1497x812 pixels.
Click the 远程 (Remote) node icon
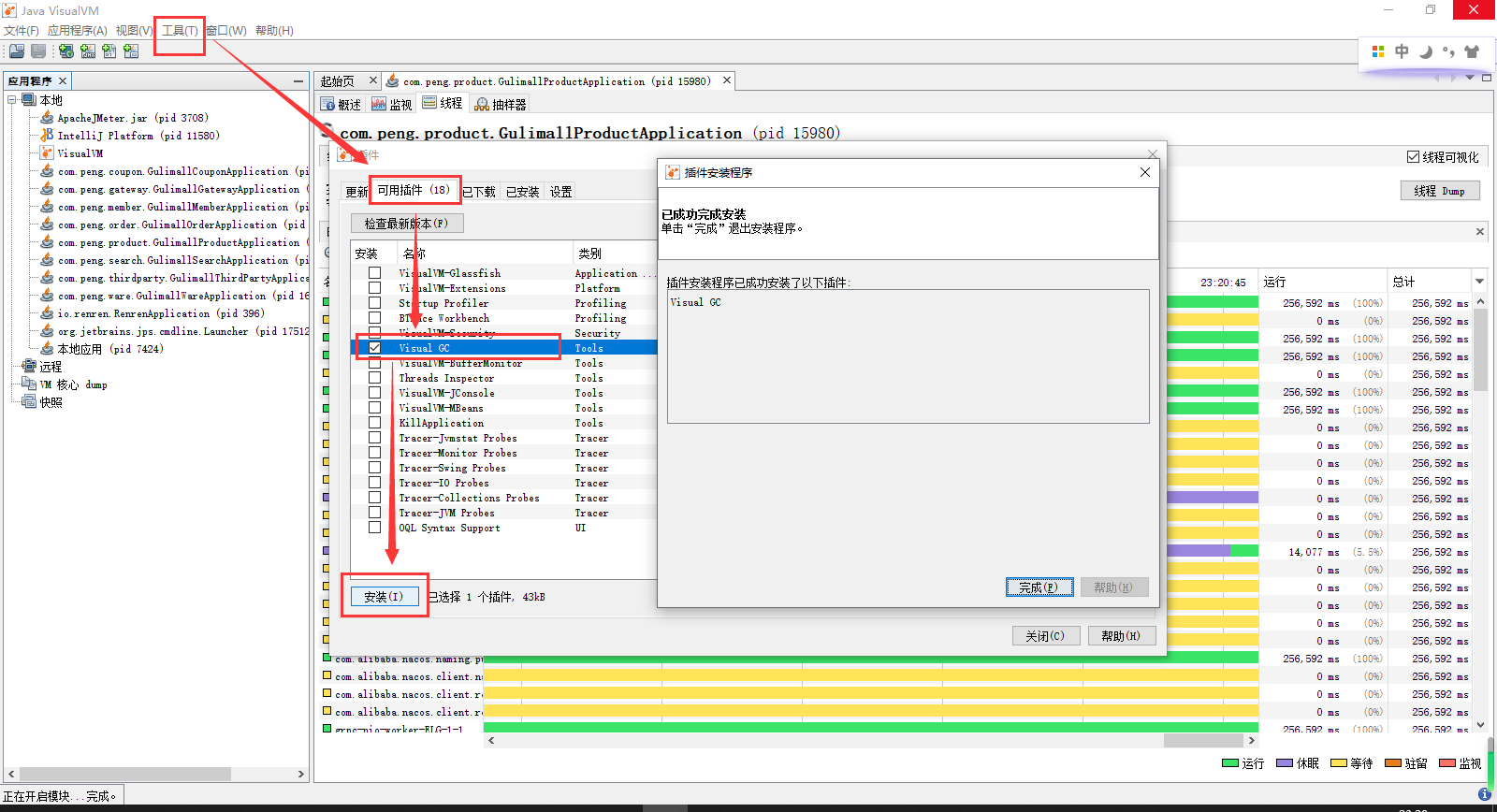click(x=29, y=367)
